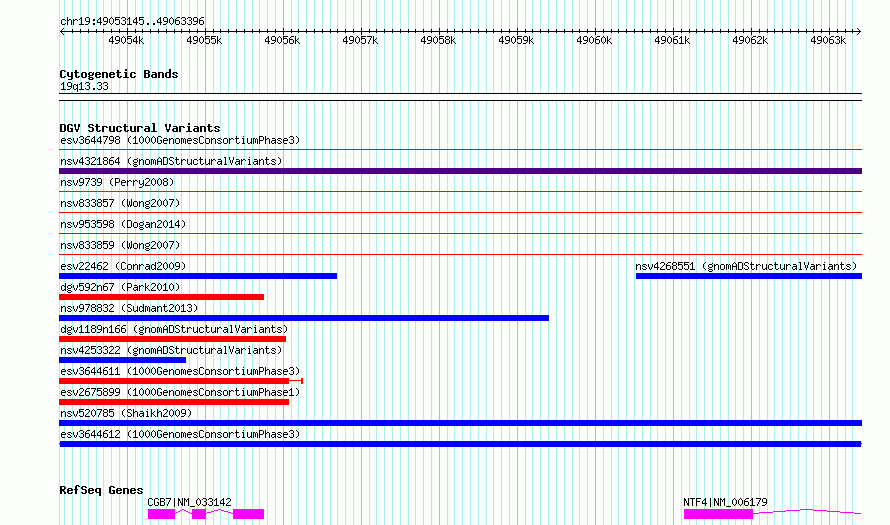Viewport: 890px width, 525px height.
Task: Click the dgv1189n166 gnomAD label
Action: (174, 329)
